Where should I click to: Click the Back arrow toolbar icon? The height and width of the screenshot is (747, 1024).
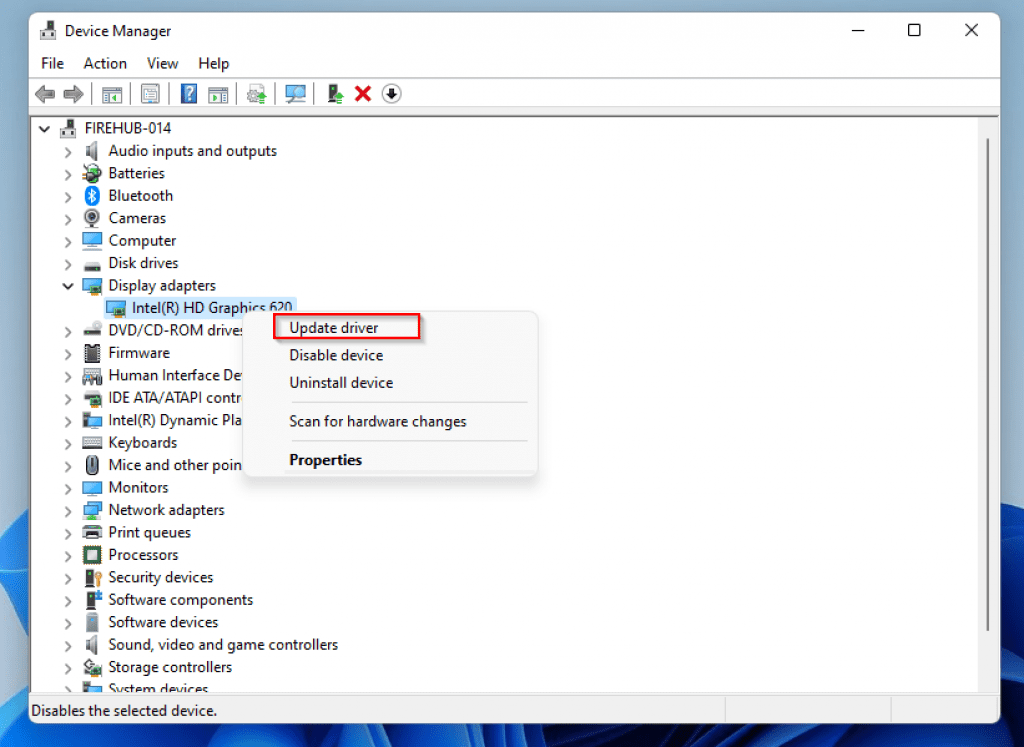44,94
